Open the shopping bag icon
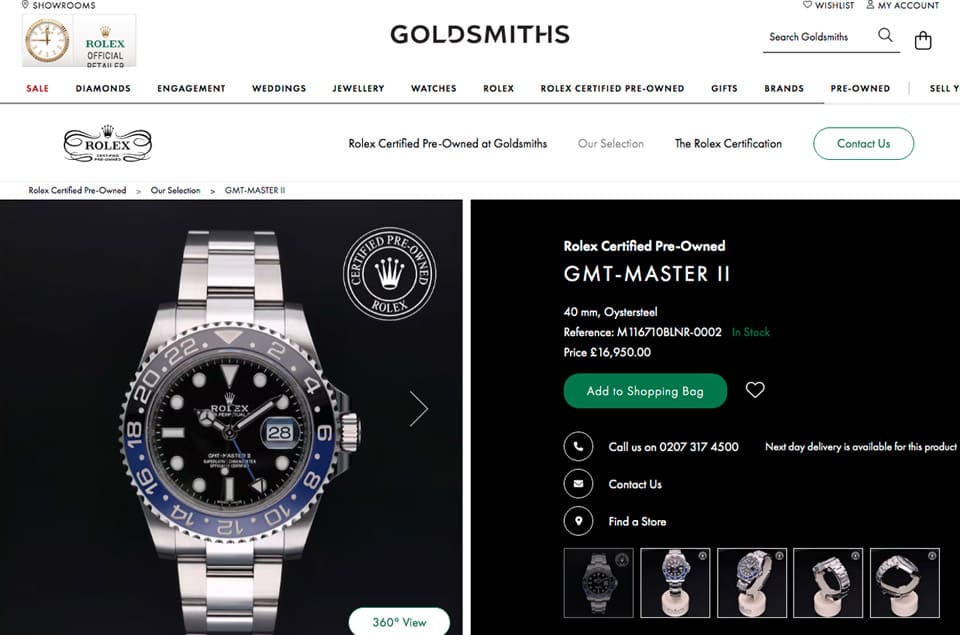 (923, 40)
